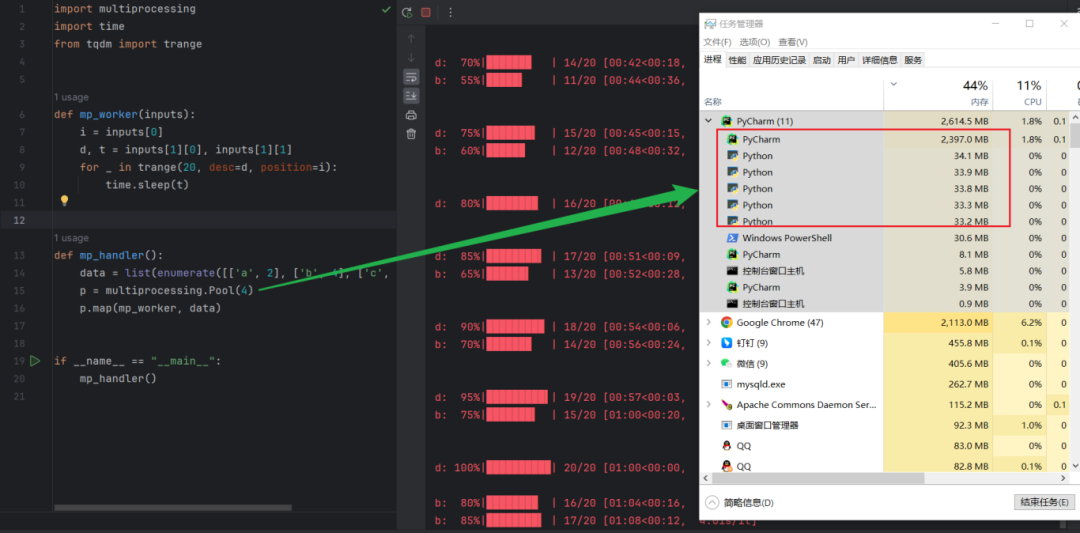Click the print icon in console sidebar
This screenshot has width=1080, height=533.
coord(411,115)
